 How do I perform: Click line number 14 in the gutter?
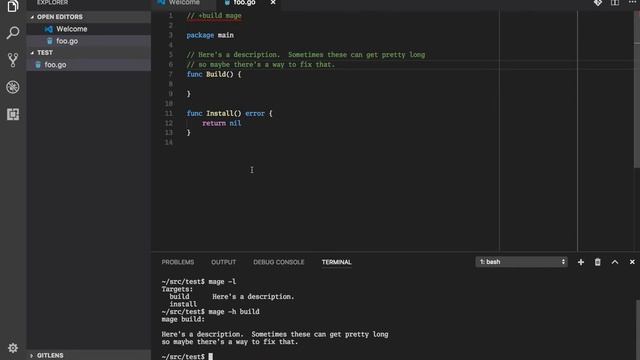pyautogui.click(x=169, y=142)
